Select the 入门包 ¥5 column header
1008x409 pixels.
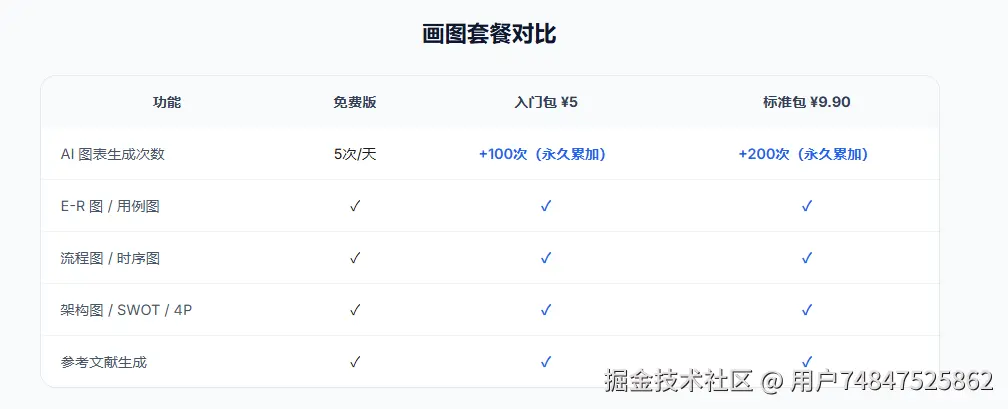(546, 102)
